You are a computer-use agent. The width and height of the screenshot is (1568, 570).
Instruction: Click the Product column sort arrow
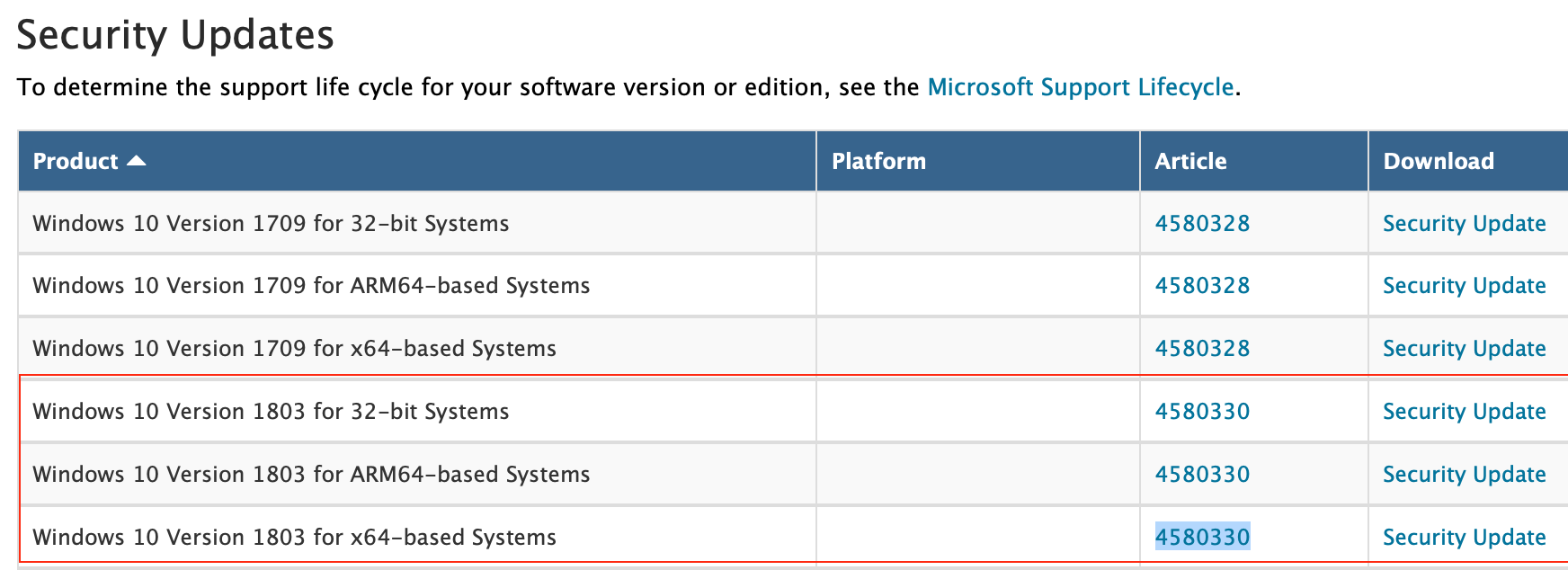click(137, 161)
